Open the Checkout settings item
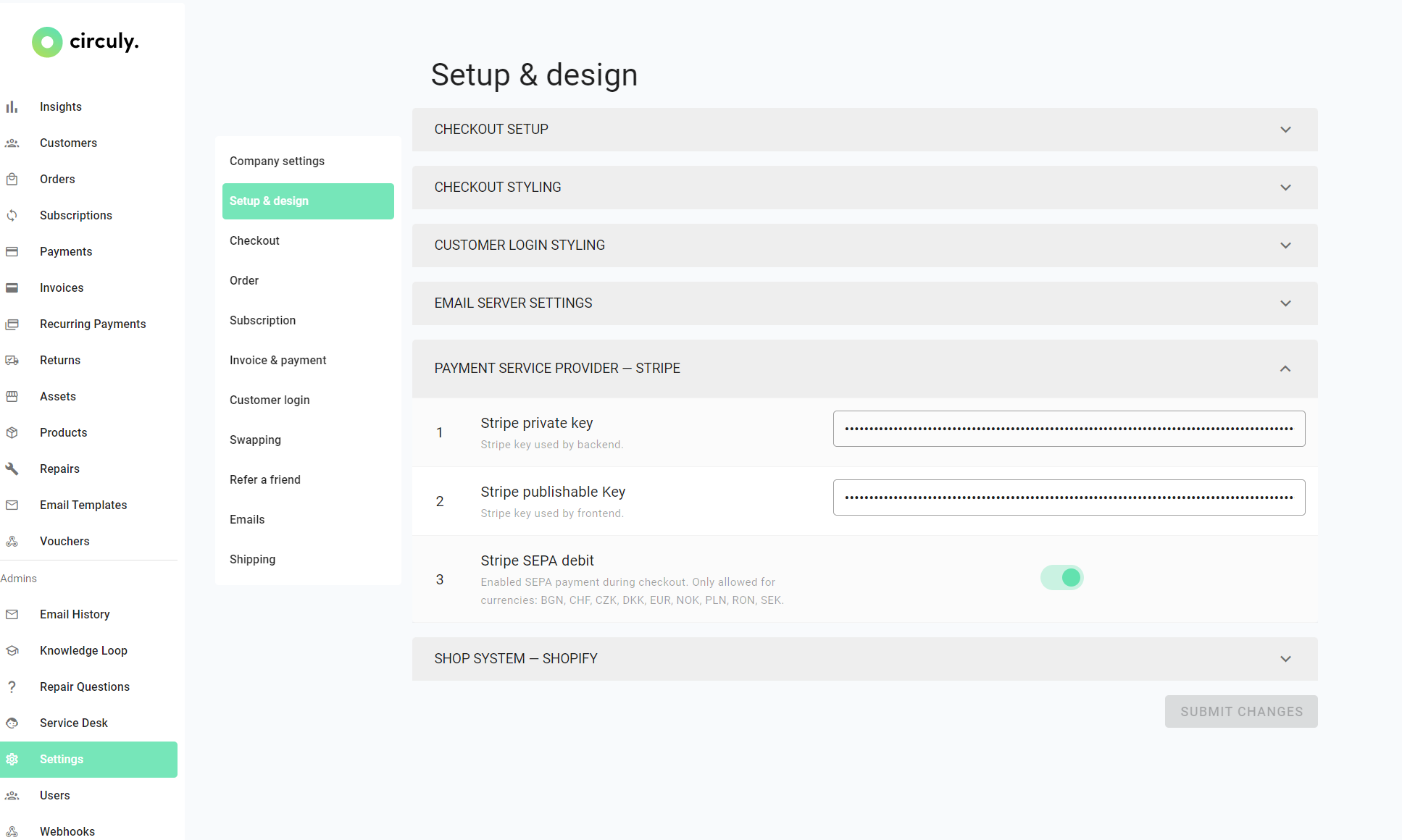This screenshot has height=840, width=1402. (308, 241)
